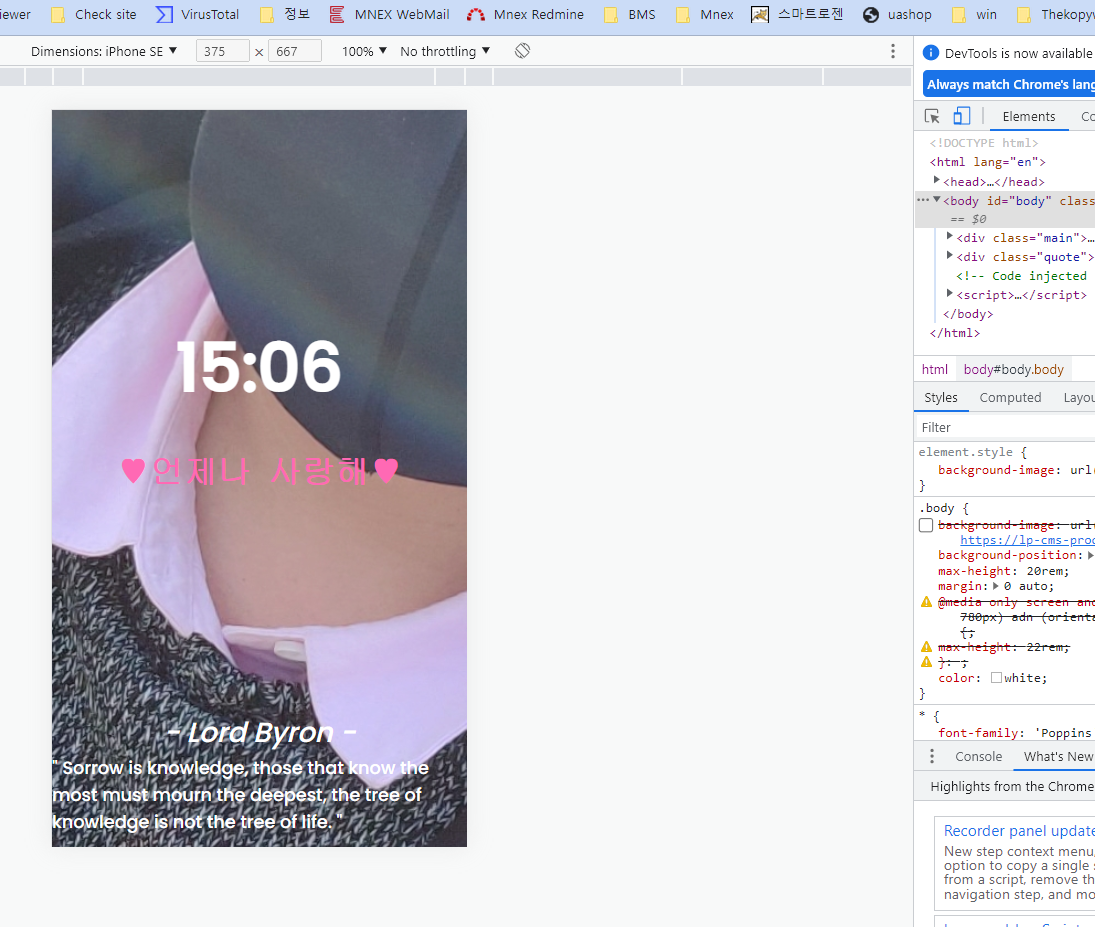The width and height of the screenshot is (1095, 927).
Task: Select the inspect element picker icon
Action: (x=932, y=116)
